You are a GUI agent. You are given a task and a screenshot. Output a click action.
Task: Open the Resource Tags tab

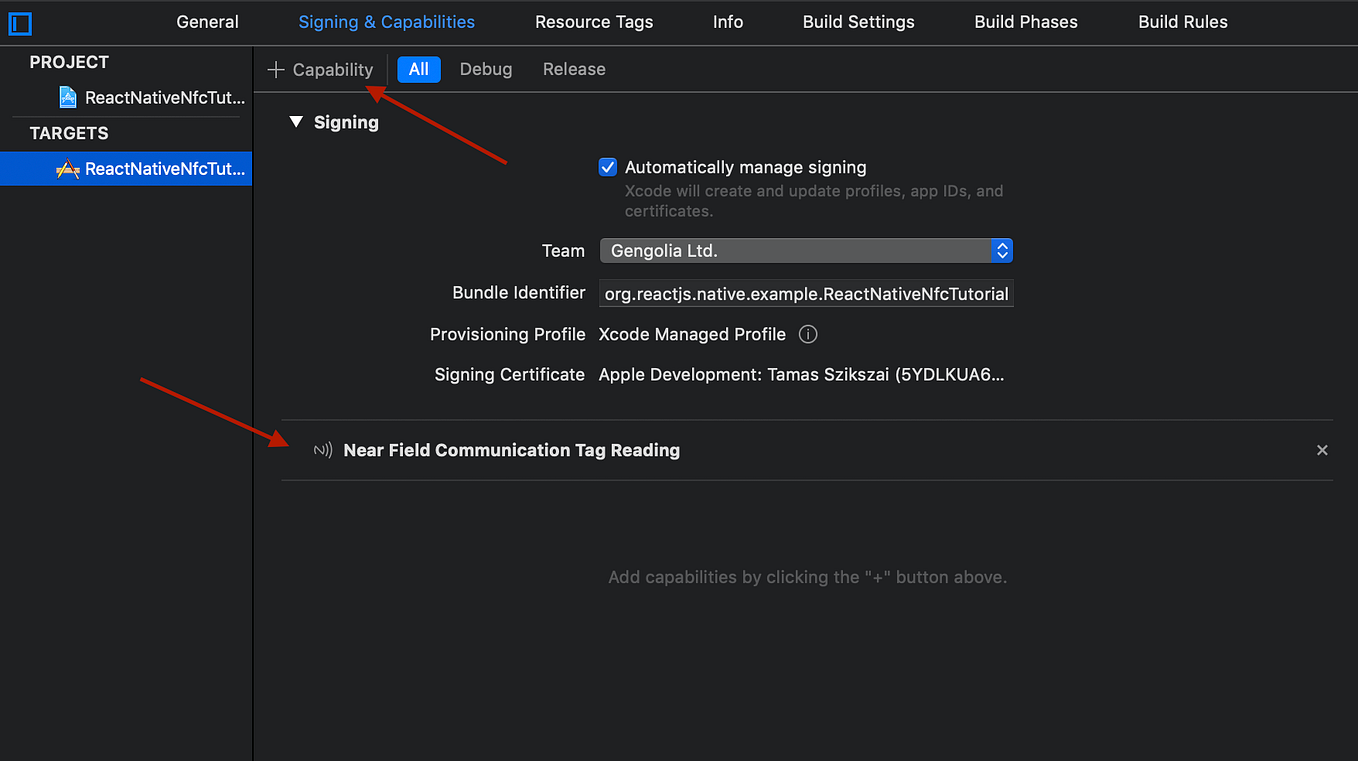[x=593, y=21]
